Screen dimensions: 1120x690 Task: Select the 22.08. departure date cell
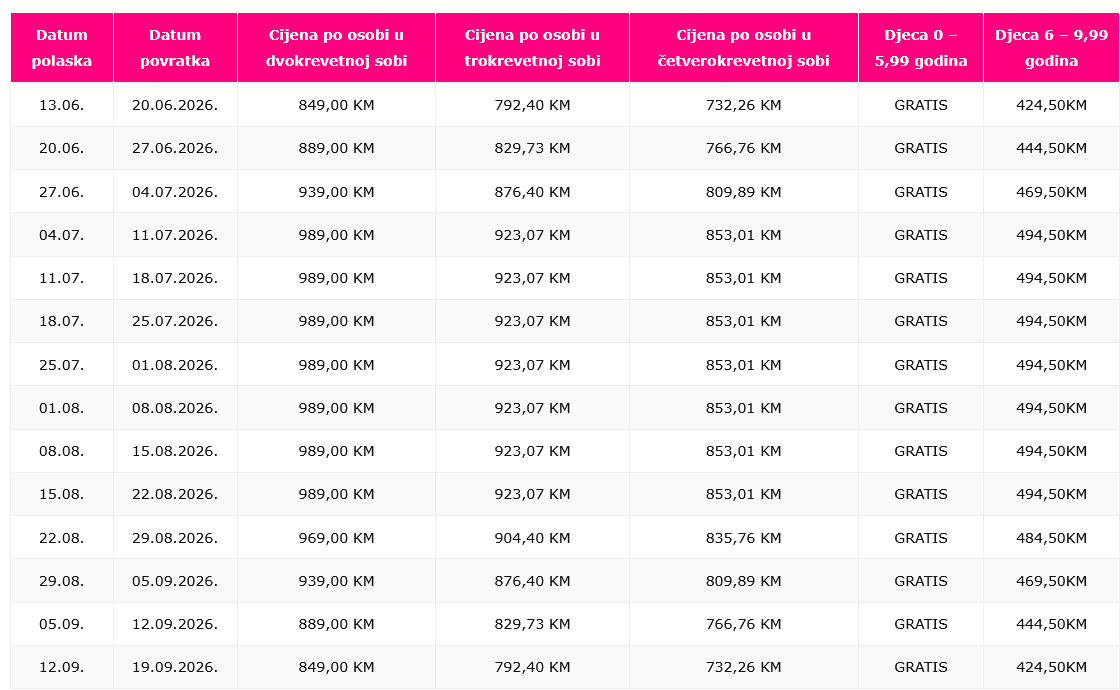coord(62,538)
